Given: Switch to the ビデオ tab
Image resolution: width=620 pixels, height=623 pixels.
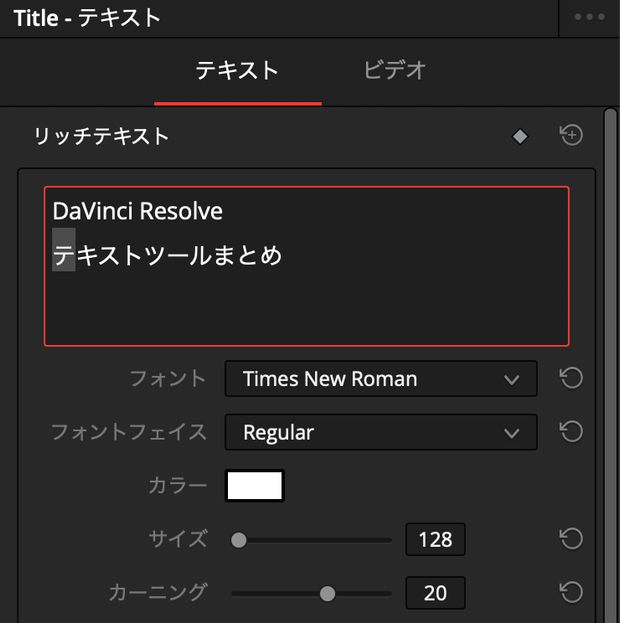Looking at the screenshot, I should pyautogui.click(x=394, y=70).
